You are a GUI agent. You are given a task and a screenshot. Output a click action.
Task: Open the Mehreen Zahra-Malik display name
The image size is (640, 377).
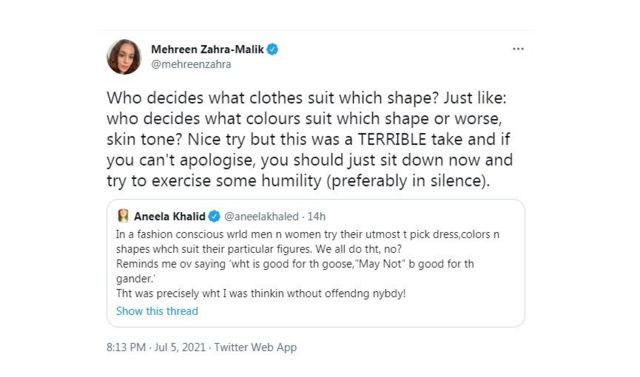click(x=207, y=49)
